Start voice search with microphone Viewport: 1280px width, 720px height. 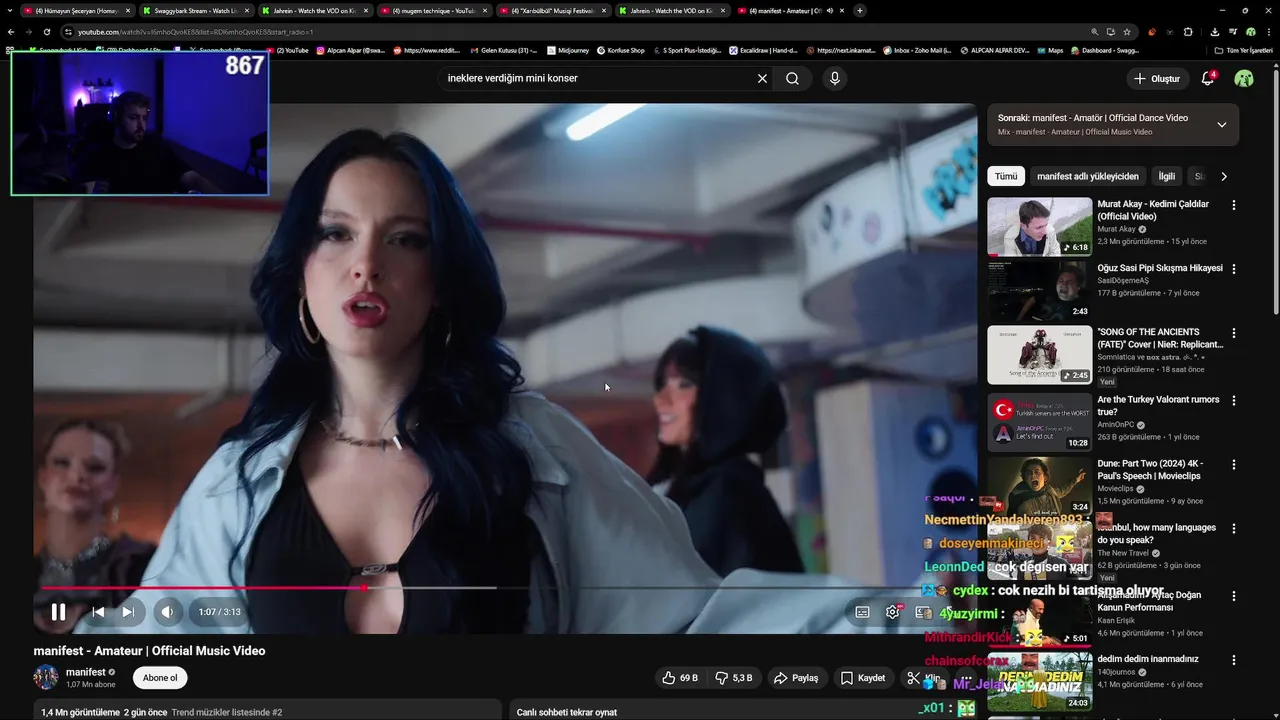pyautogui.click(x=835, y=78)
